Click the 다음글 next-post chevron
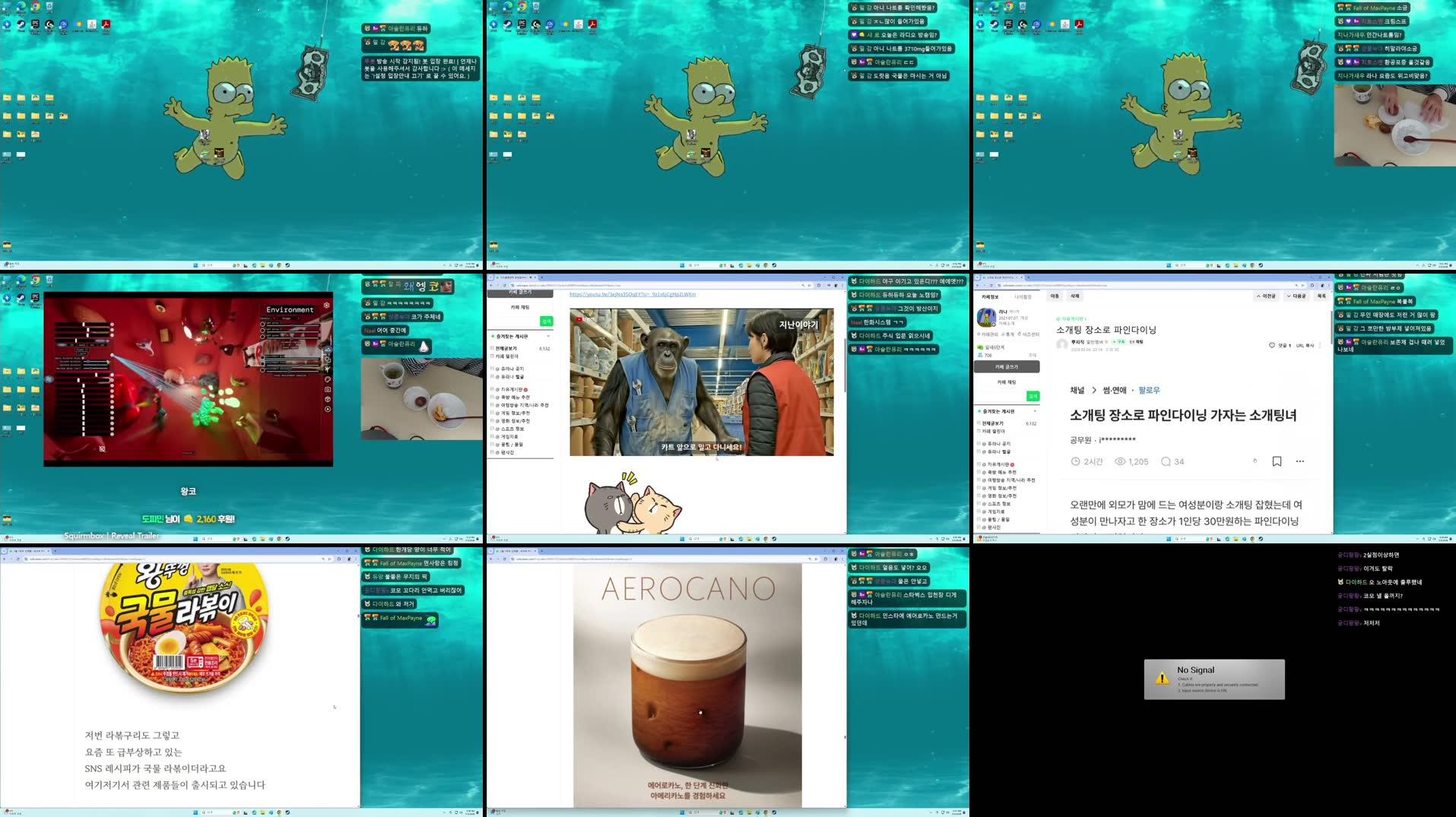This screenshot has height=817, width=1456. point(1289,296)
